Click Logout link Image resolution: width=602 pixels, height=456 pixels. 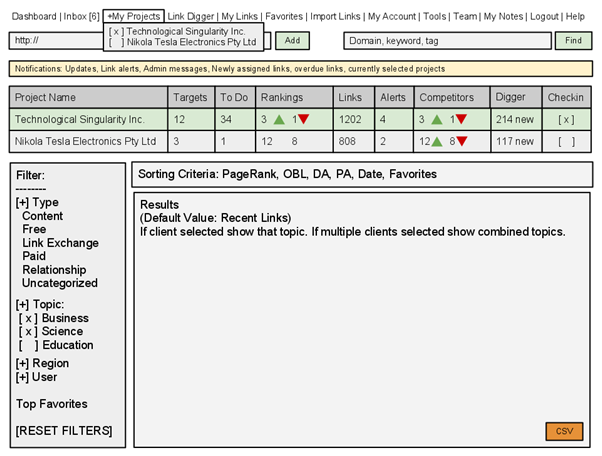[544, 17]
